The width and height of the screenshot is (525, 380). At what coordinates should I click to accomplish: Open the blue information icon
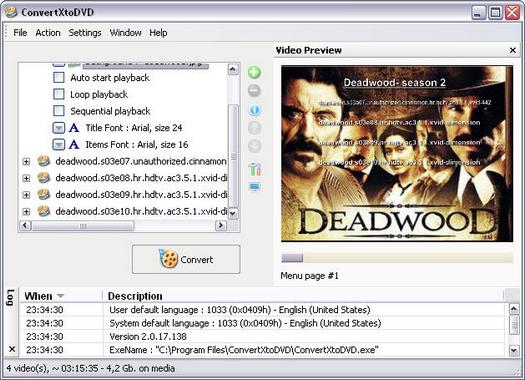pyautogui.click(x=254, y=109)
